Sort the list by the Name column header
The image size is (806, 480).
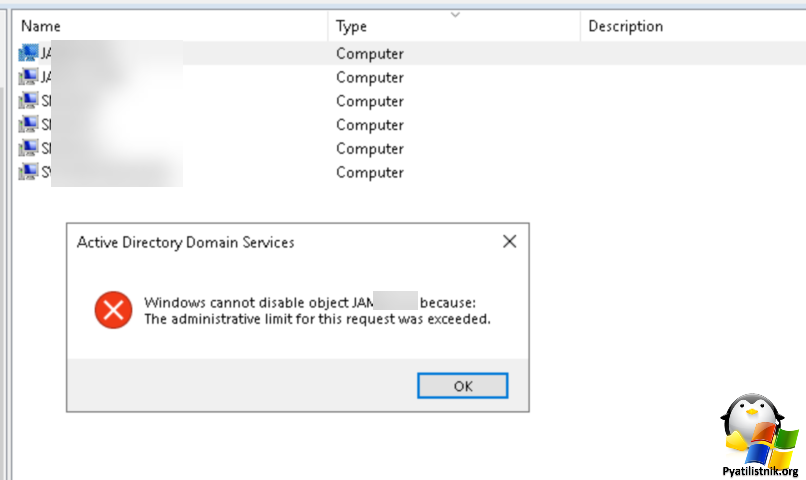[x=41, y=26]
